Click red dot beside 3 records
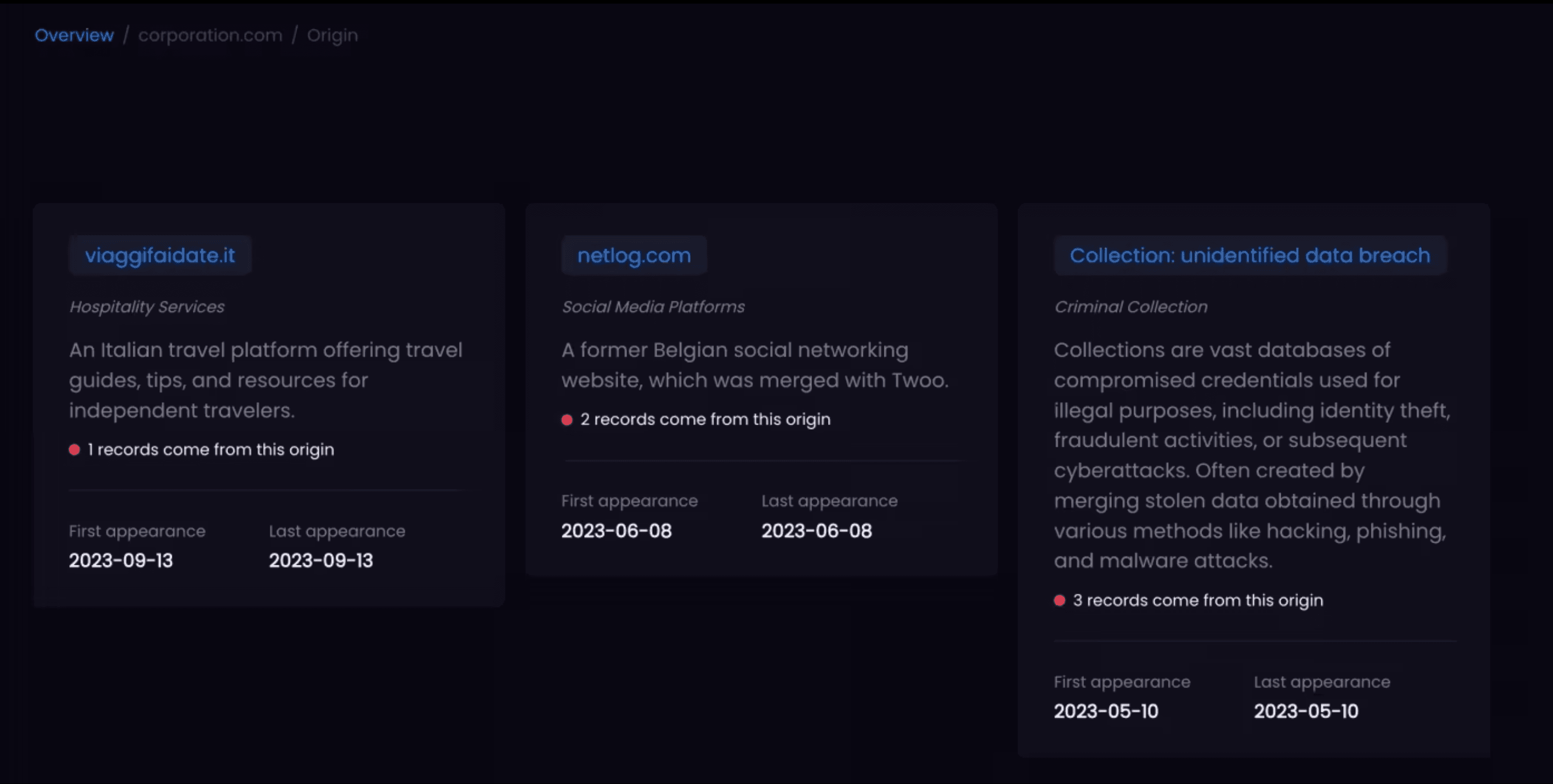 point(1059,600)
